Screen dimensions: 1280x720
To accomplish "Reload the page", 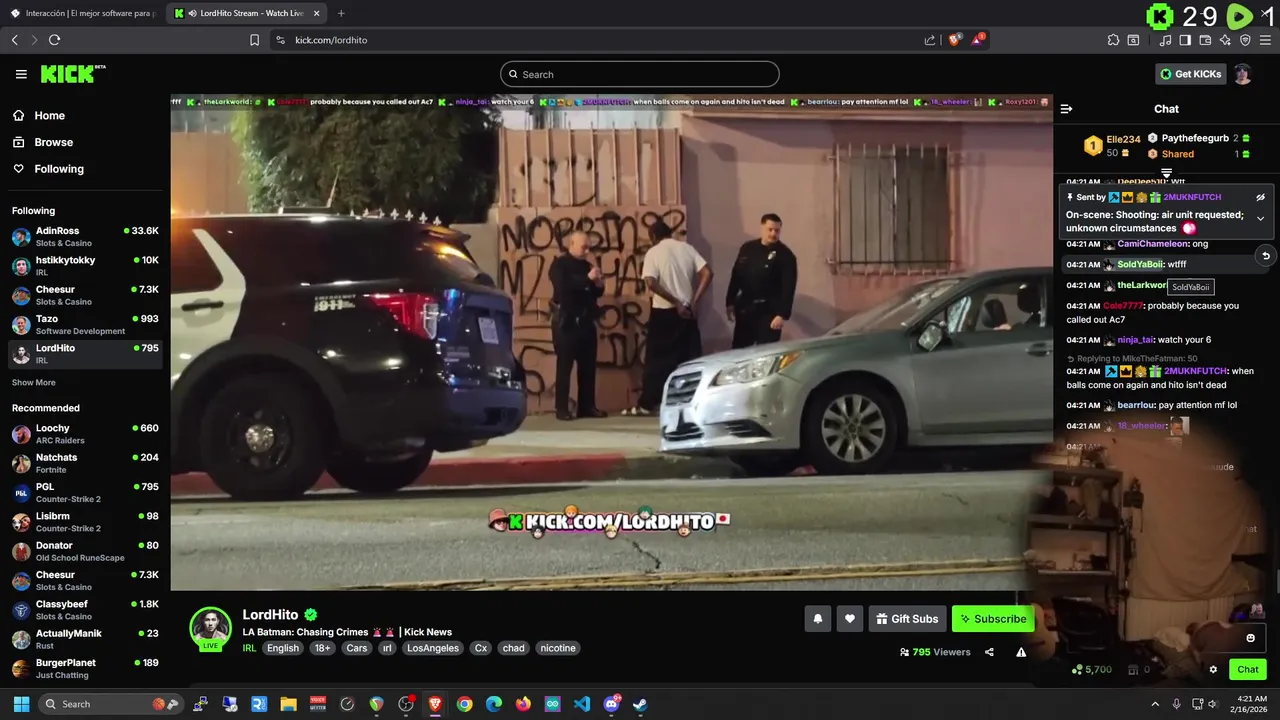I will [54, 40].
